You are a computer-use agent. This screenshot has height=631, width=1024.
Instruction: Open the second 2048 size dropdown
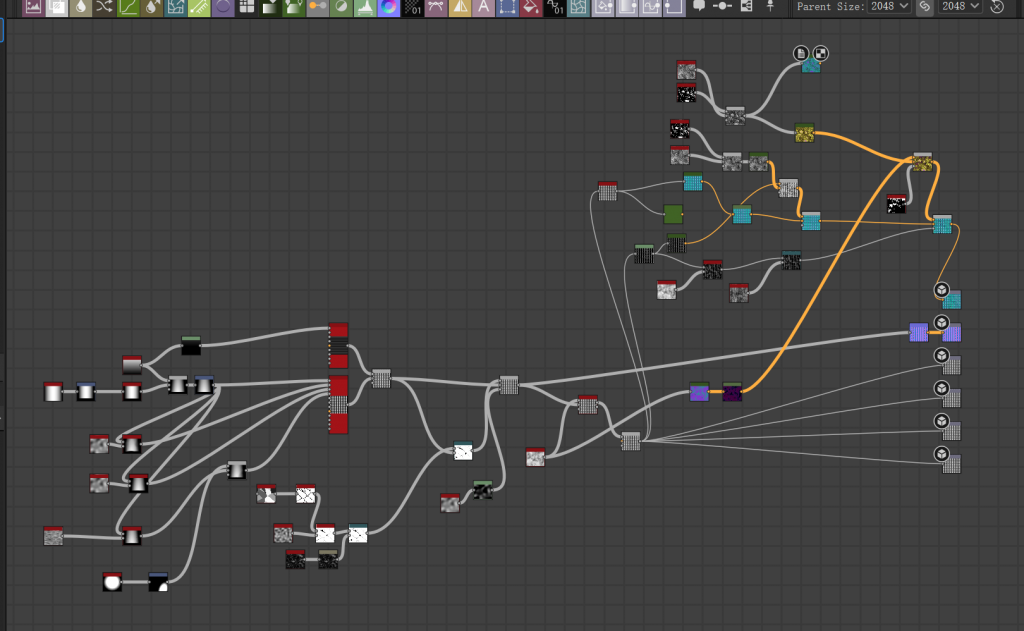point(960,7)
